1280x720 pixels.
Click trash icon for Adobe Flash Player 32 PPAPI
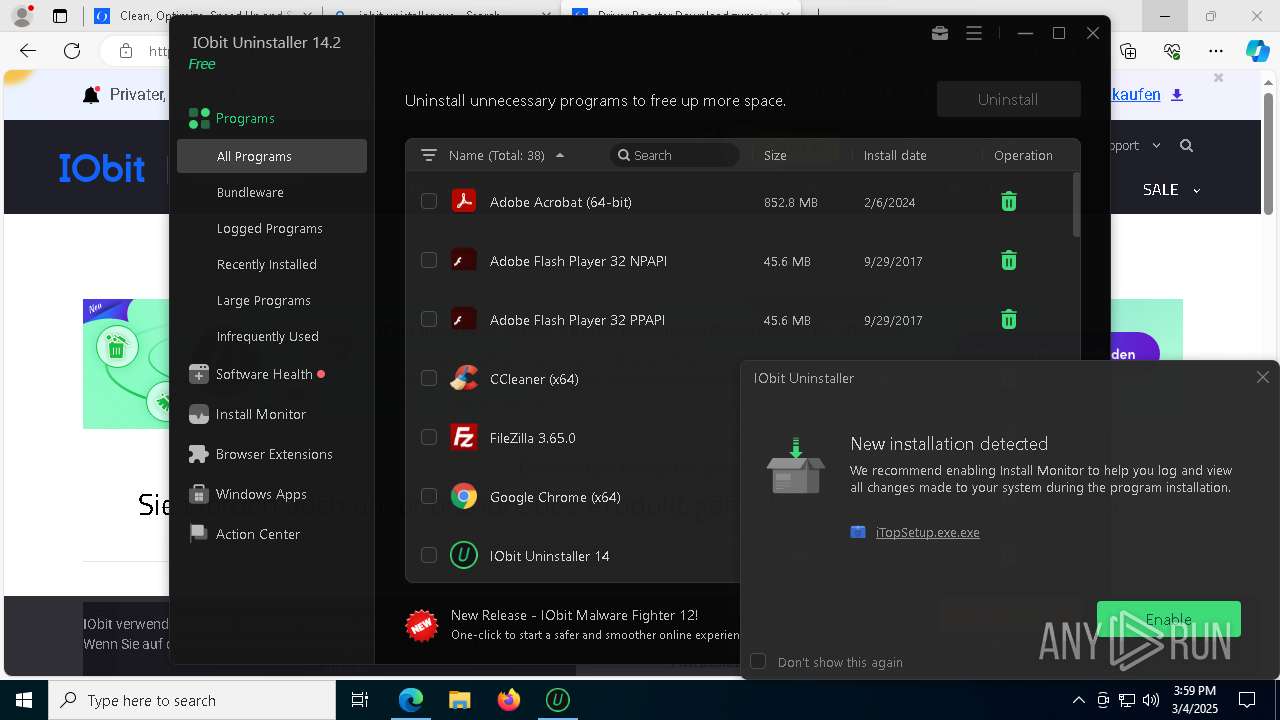click(x=1009, y=320)
